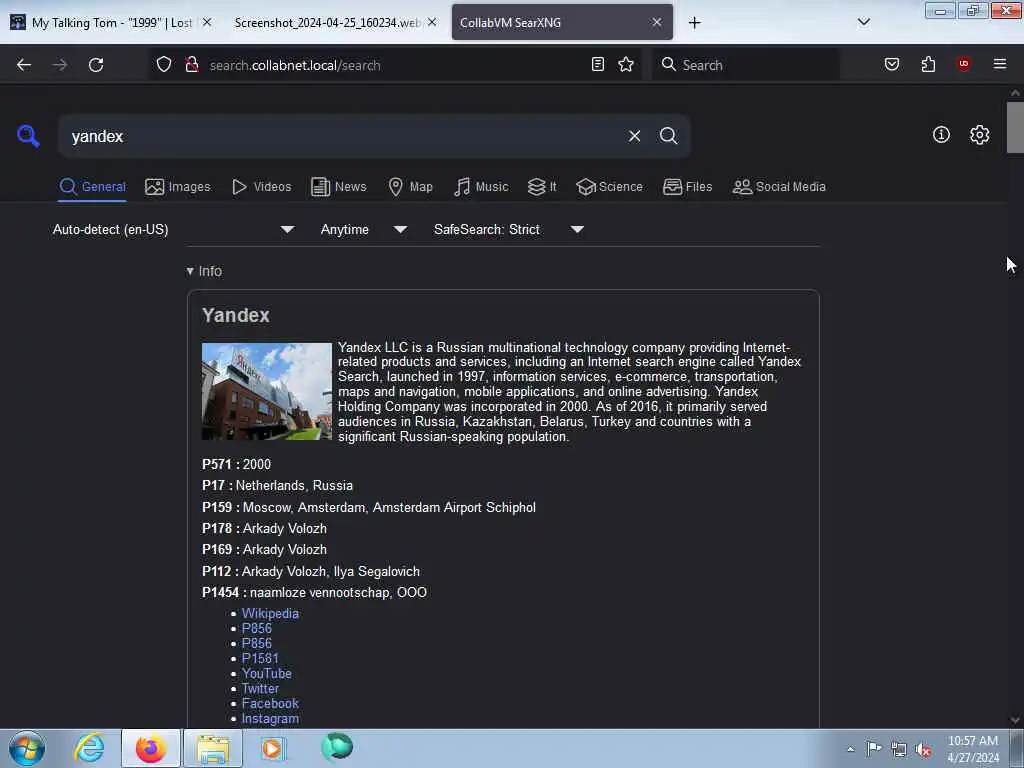This screenshot has height=768, width=1024.
Task: List all tabs with the chevron
Action: pos(863,22)
